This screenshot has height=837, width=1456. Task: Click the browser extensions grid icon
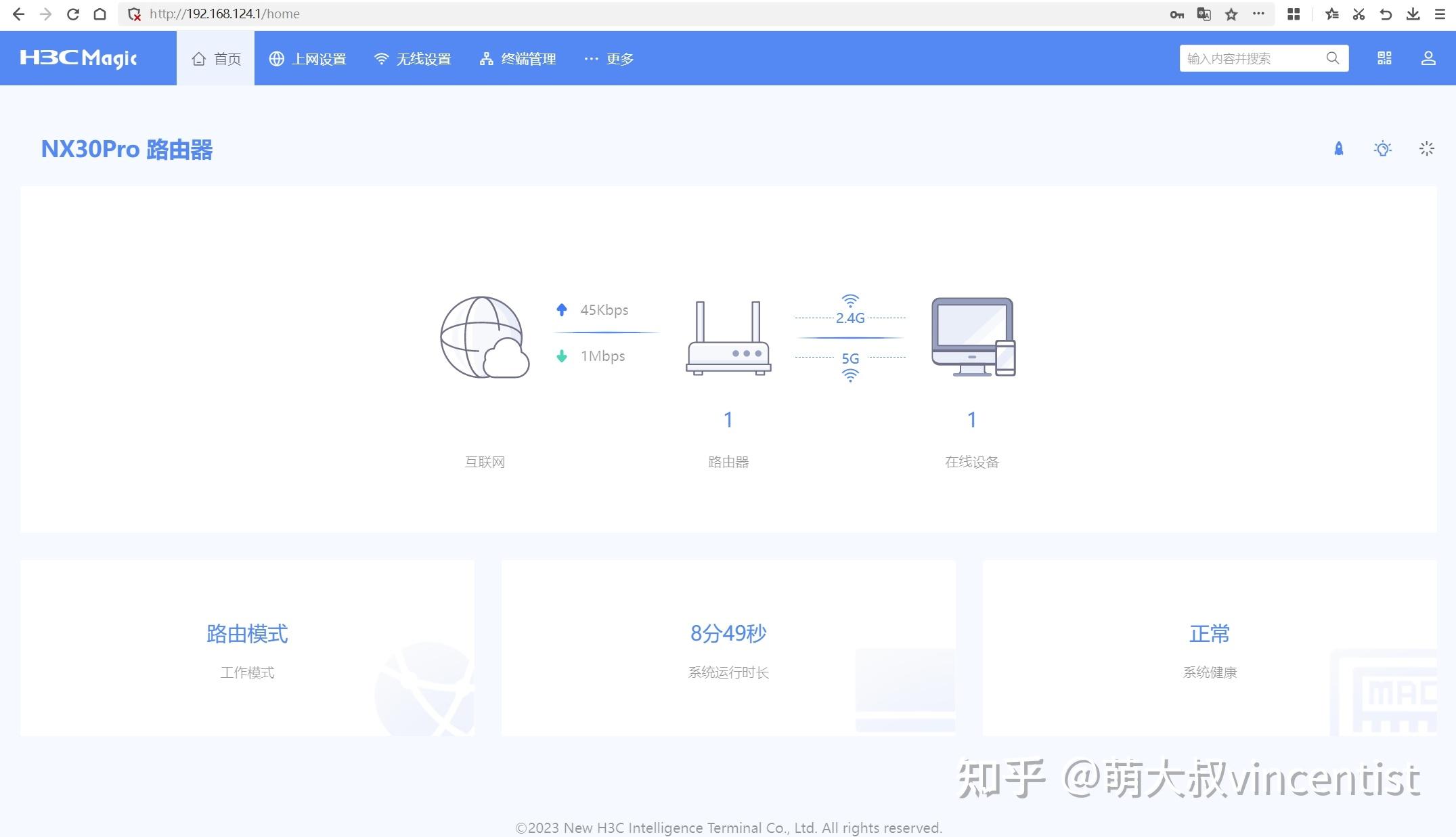[1293, 14]
